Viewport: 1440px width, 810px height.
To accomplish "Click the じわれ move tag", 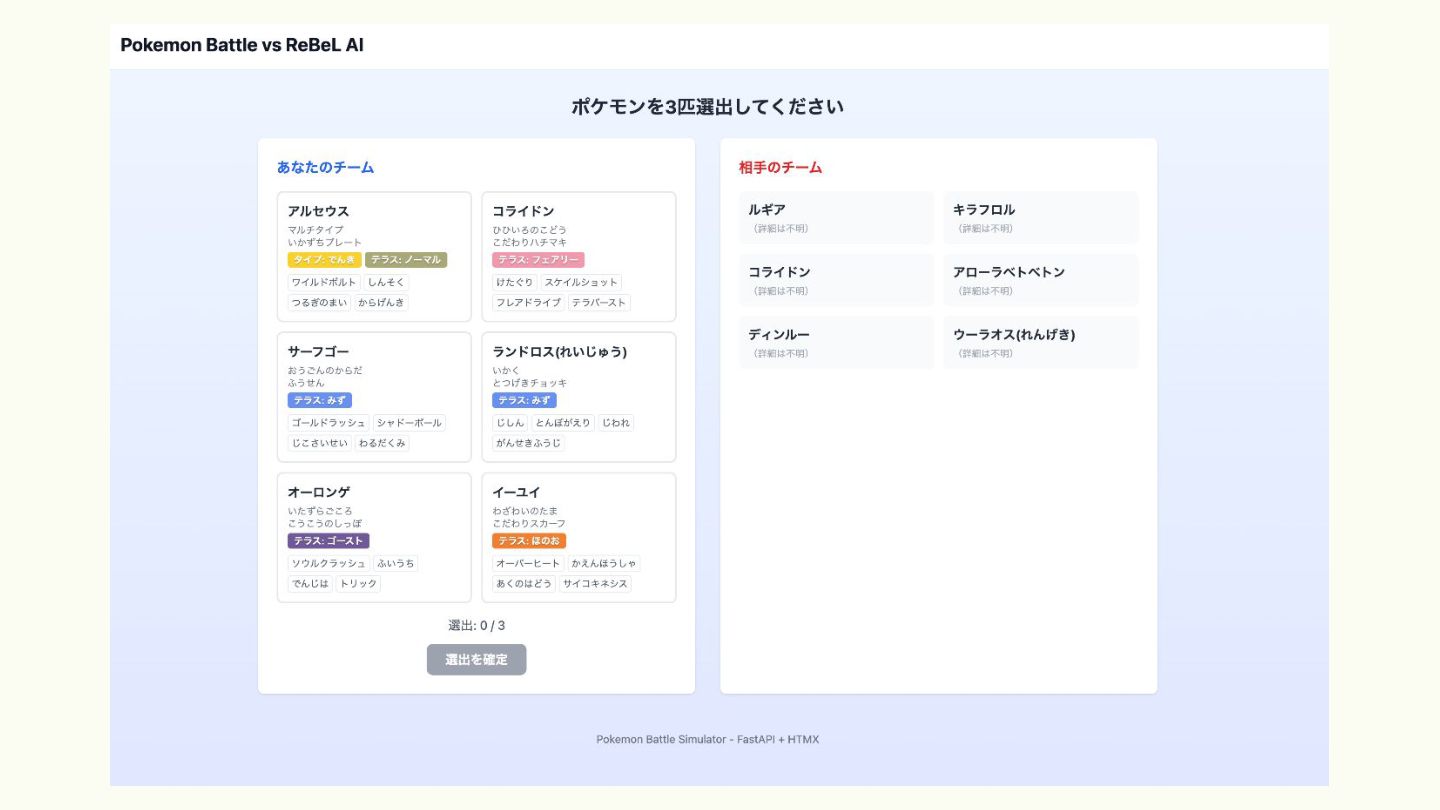I will coord(616,423).
